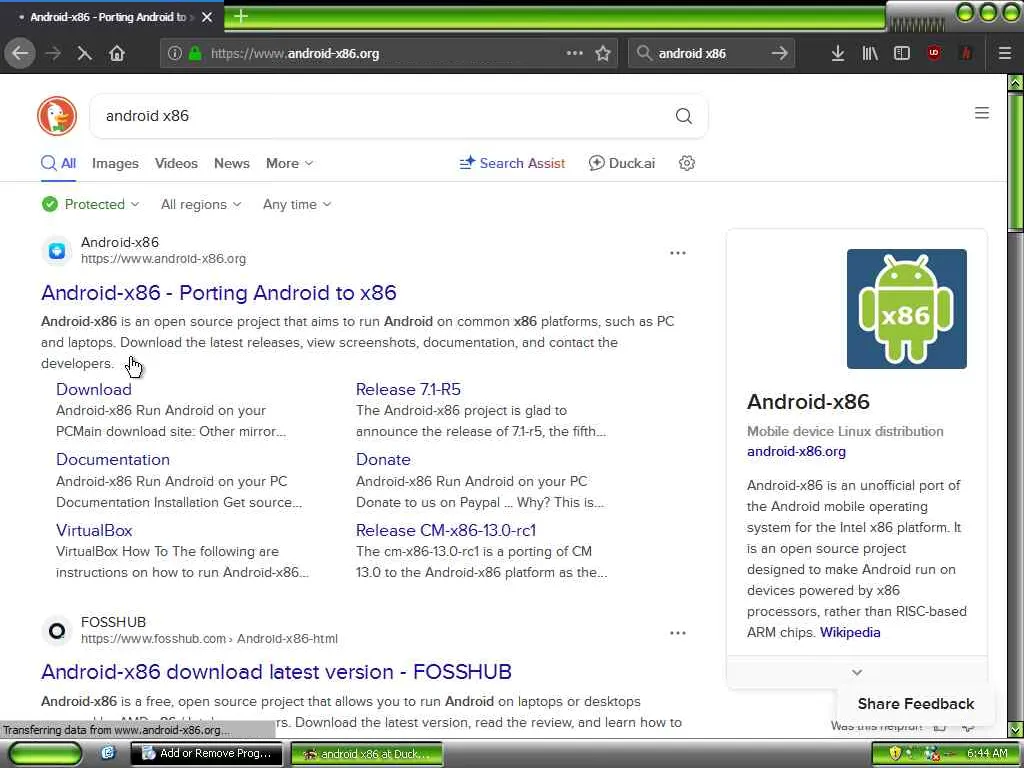1024x768 pixels.
Task: Click the security shield tray icon
Action: point(895,754)
